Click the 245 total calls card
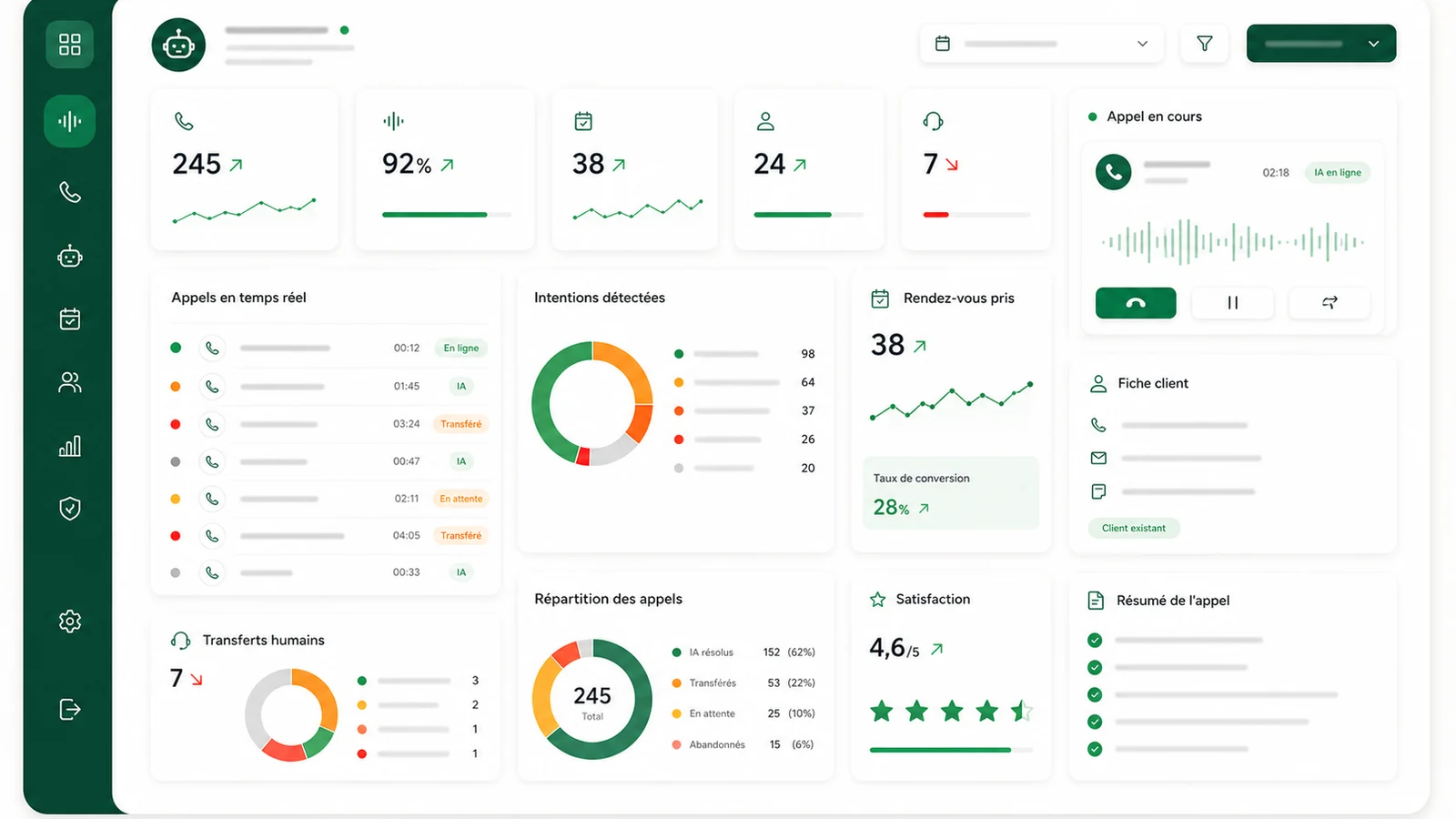Screen dimensions: 1456x819 point(244,169)
